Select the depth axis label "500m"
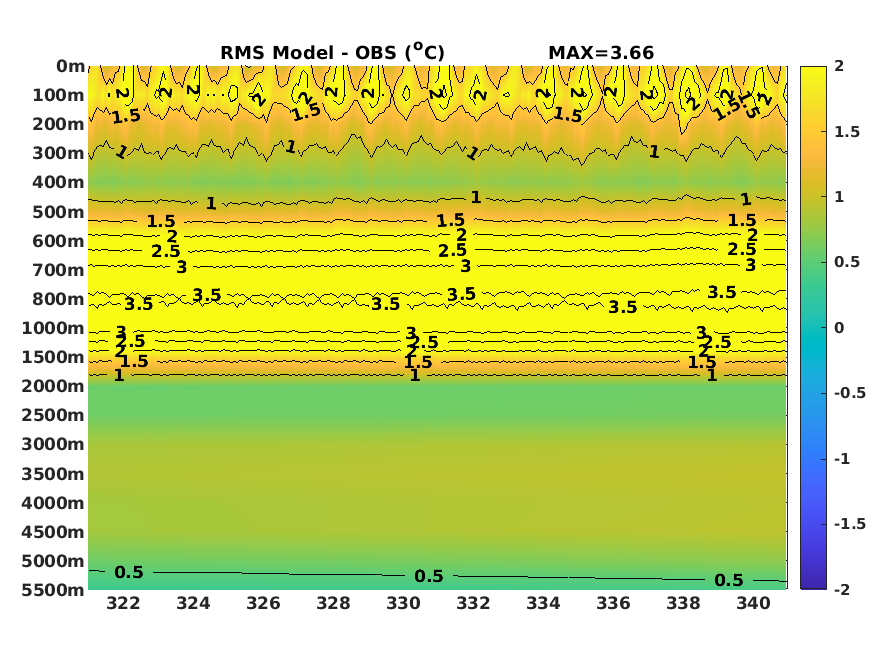The image size is (875, 656). pyautogui.click(x=59, y=213)
